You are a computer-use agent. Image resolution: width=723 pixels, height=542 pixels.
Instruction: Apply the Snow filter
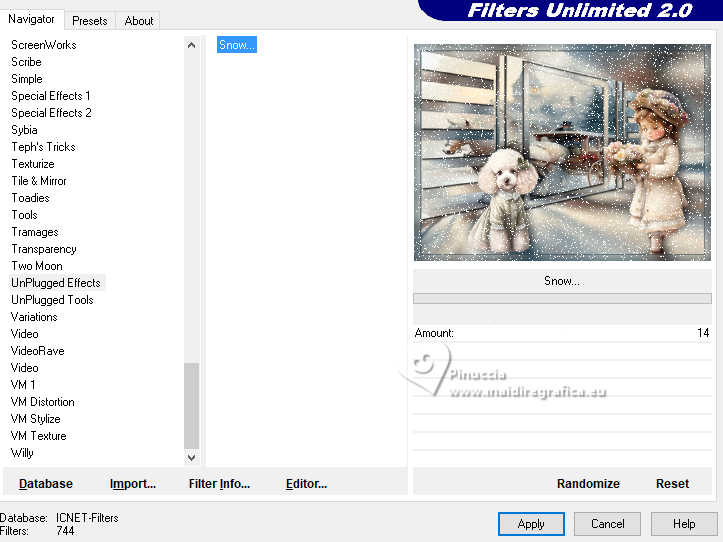click(531, 524)
